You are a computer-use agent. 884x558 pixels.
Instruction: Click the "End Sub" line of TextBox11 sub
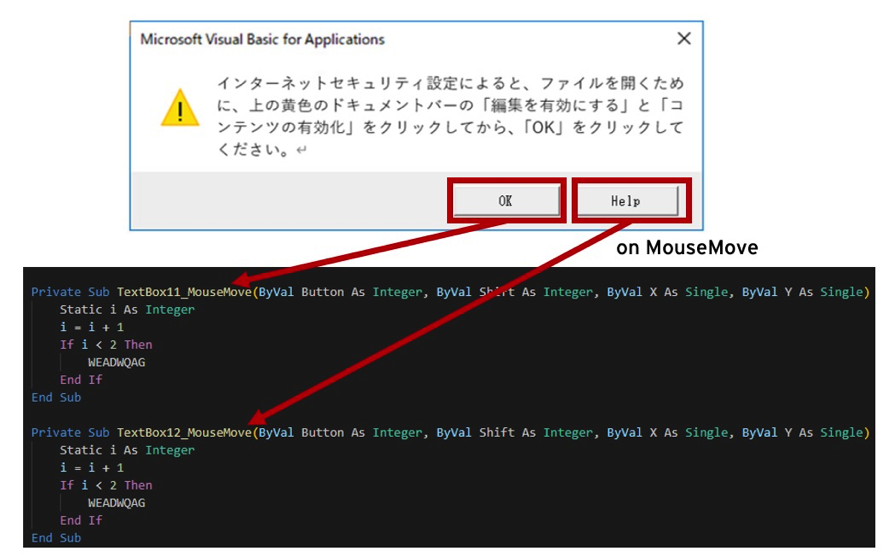click(56, 397)
